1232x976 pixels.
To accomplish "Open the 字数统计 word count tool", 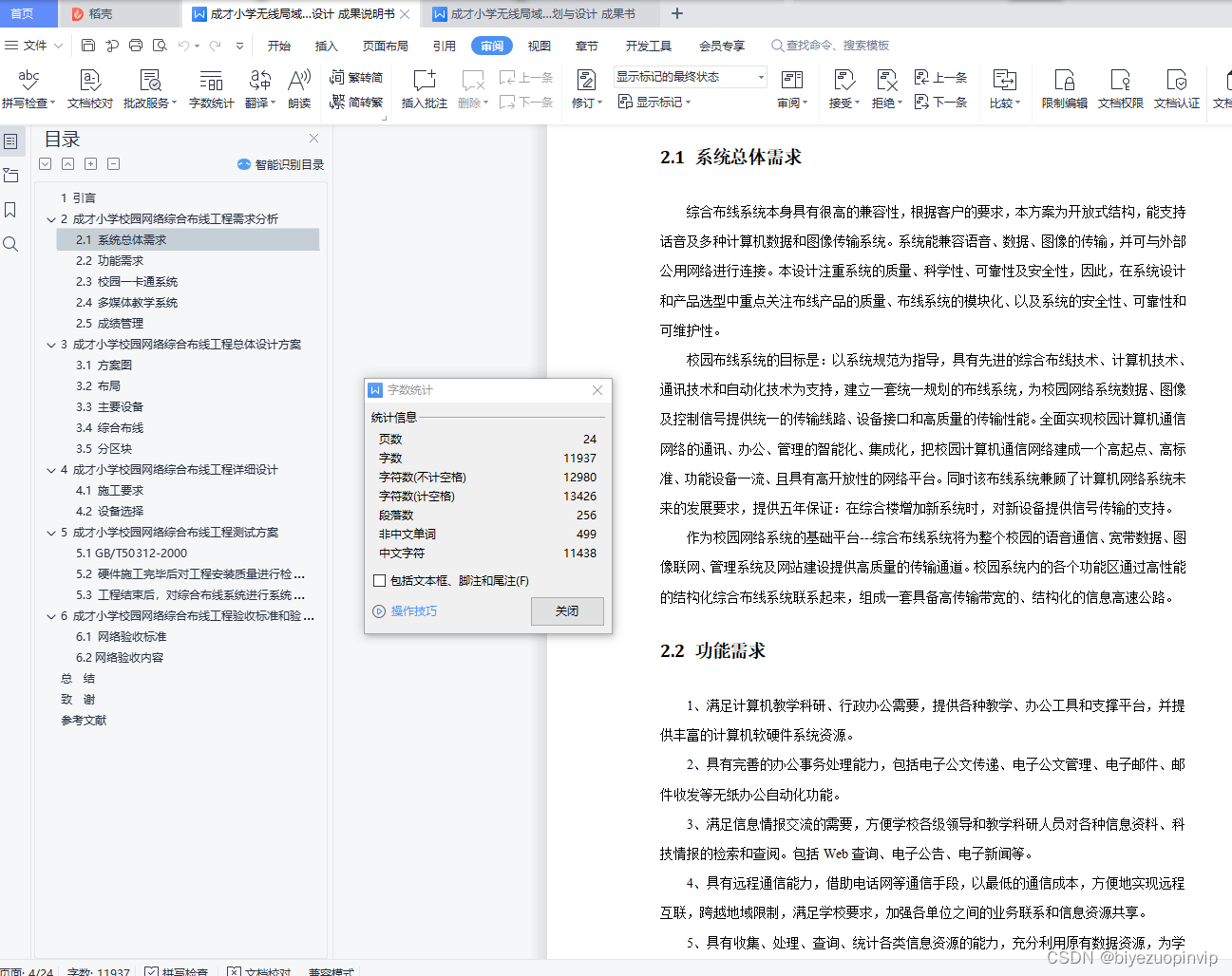I will point(211,88).
